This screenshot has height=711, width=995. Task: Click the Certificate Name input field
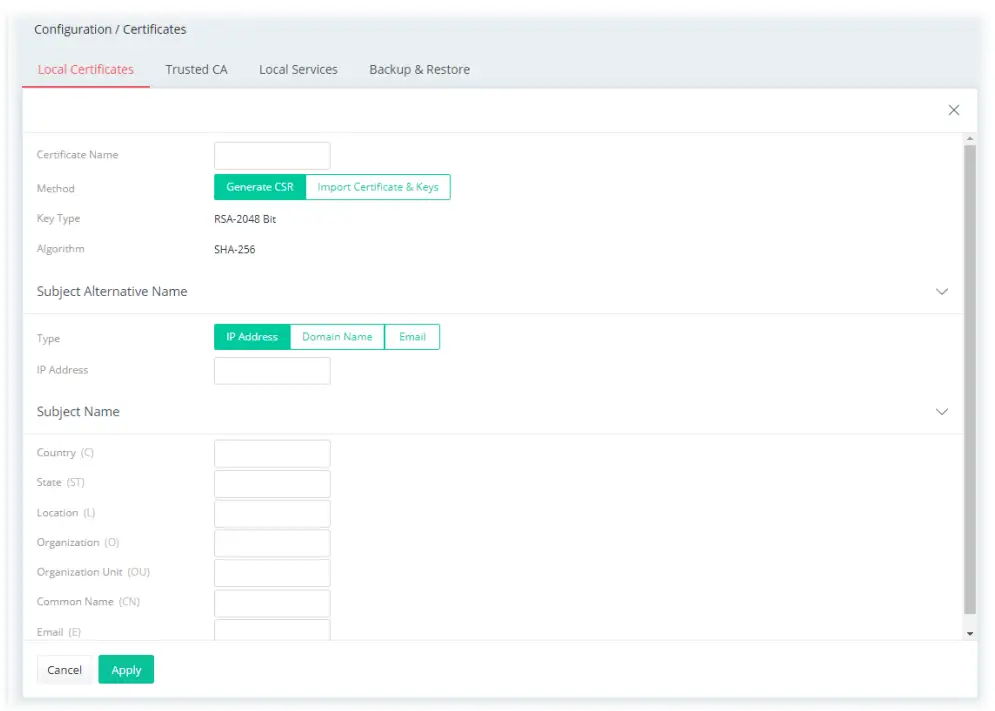pos(272,155)
